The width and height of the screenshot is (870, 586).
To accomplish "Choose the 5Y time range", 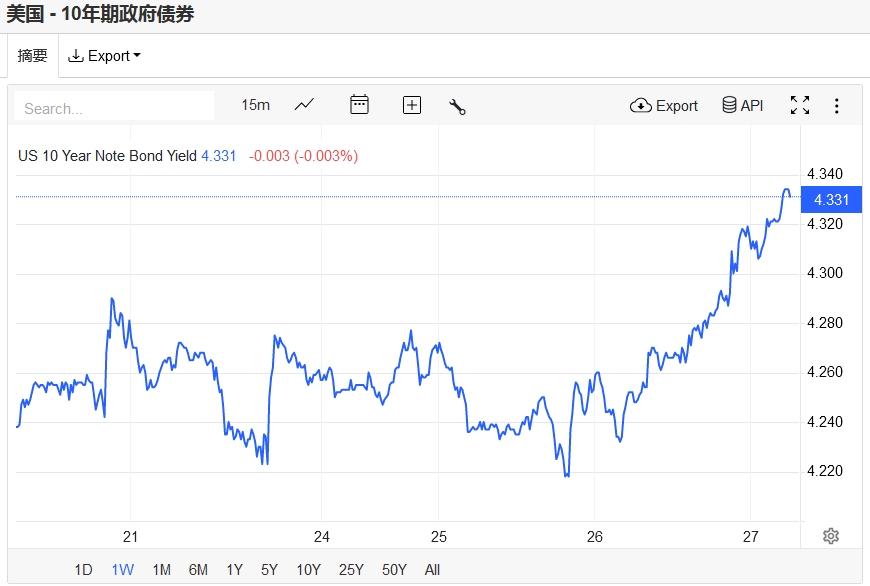I will (x=269, y=569).
